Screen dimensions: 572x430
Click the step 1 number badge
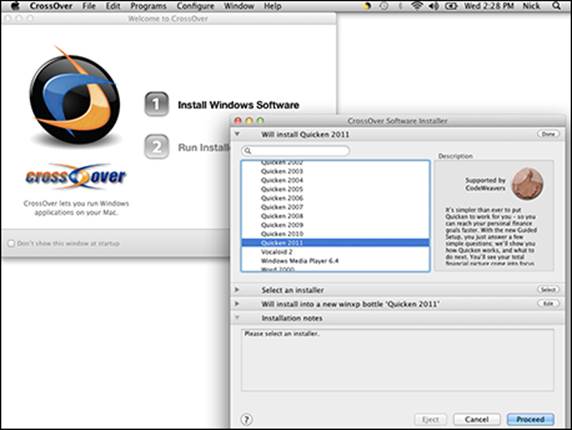(156, 104)
